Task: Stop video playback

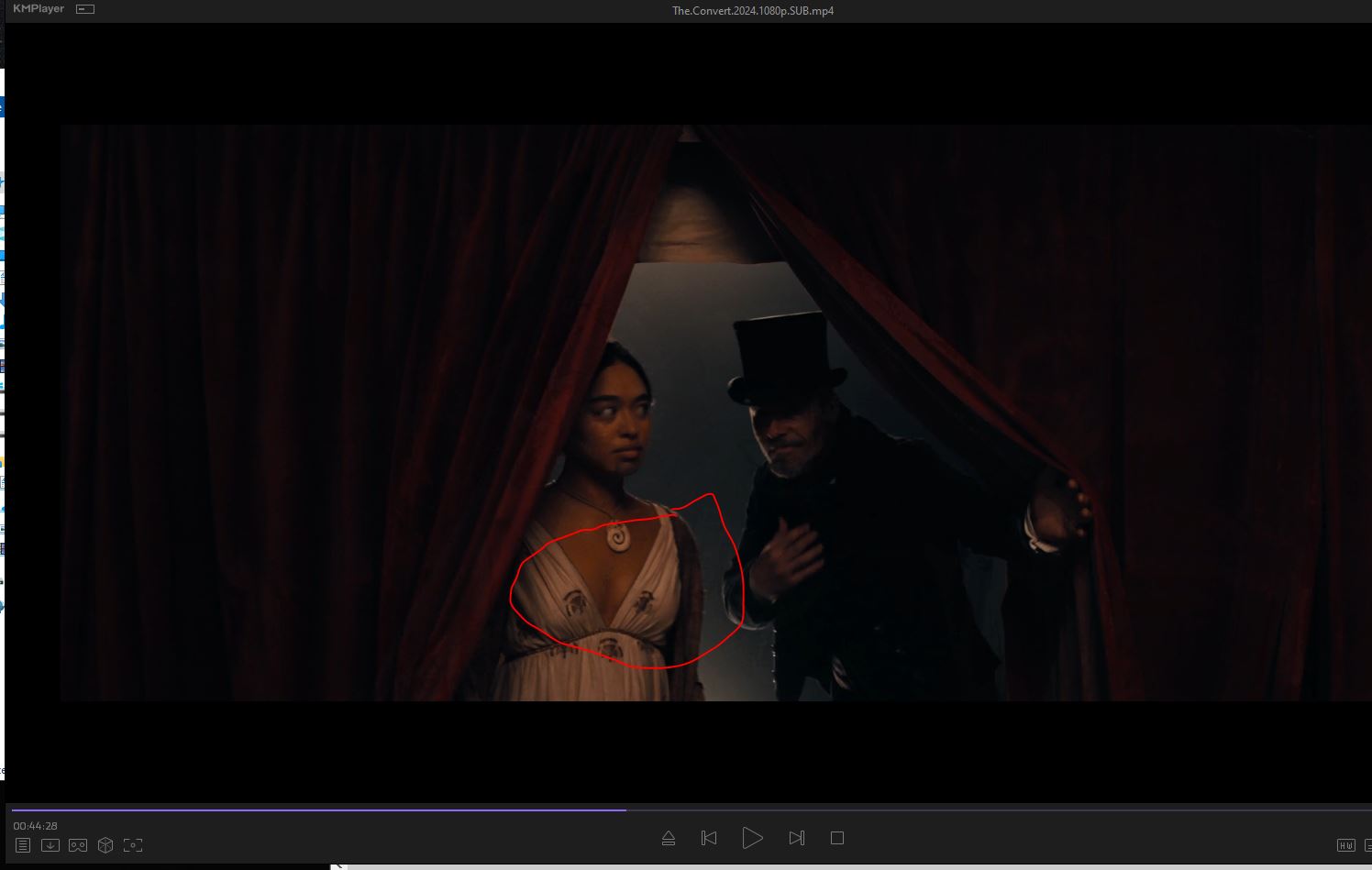Action: tap(836, 838)
